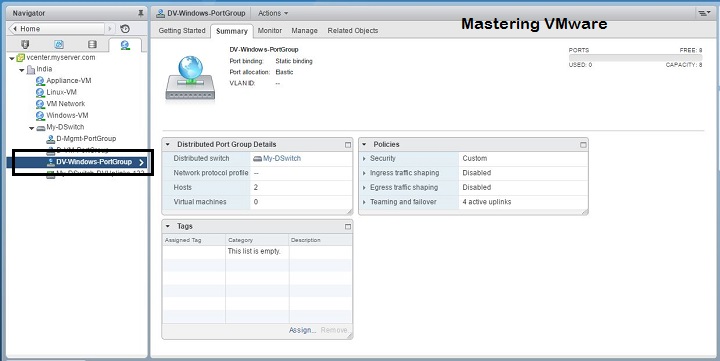Maximize the Distributed Port Group Details panel
720x361 pixels.
[348, 145]
